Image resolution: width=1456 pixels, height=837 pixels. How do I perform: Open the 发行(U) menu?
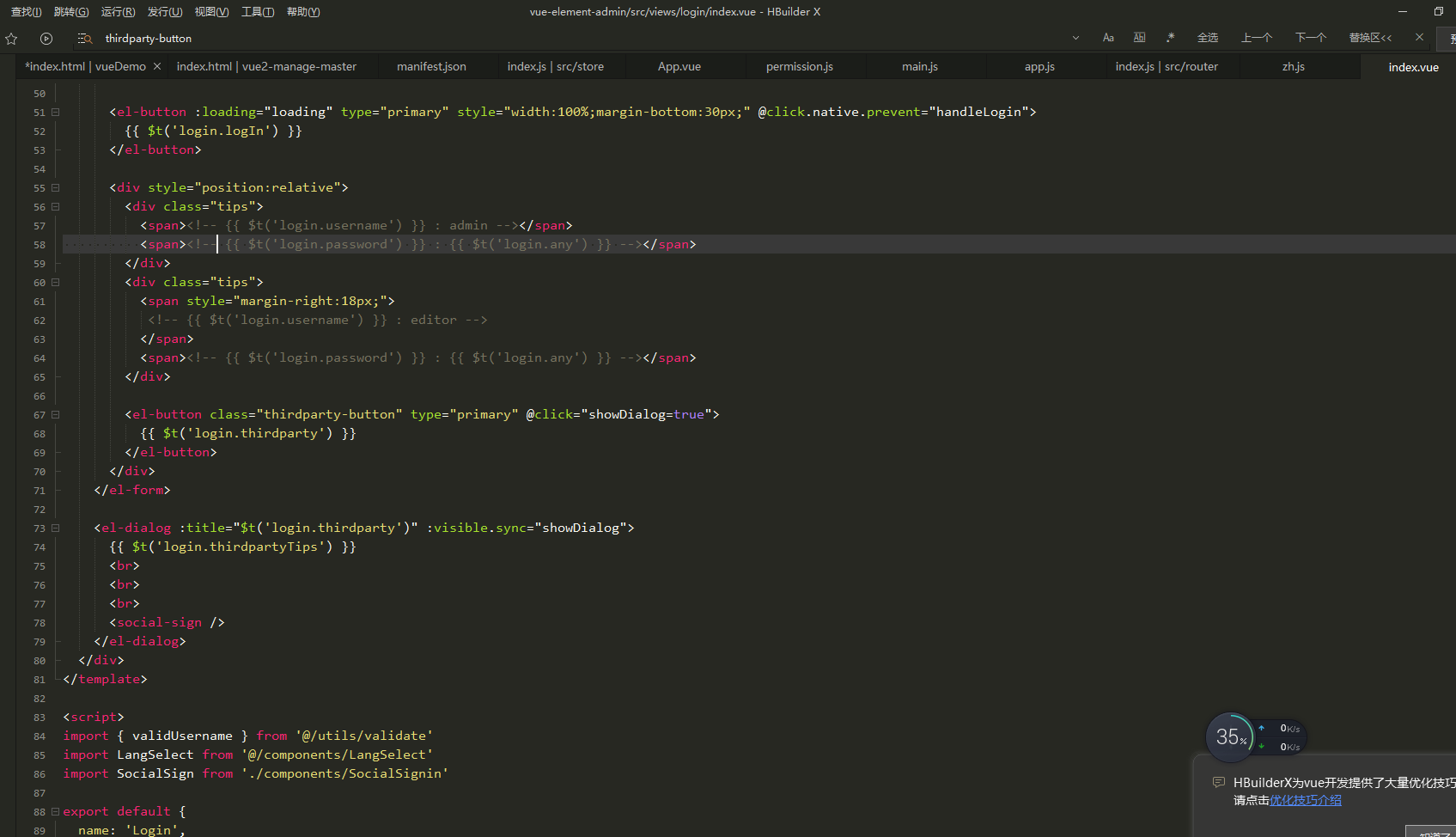[x=165, y=12]
